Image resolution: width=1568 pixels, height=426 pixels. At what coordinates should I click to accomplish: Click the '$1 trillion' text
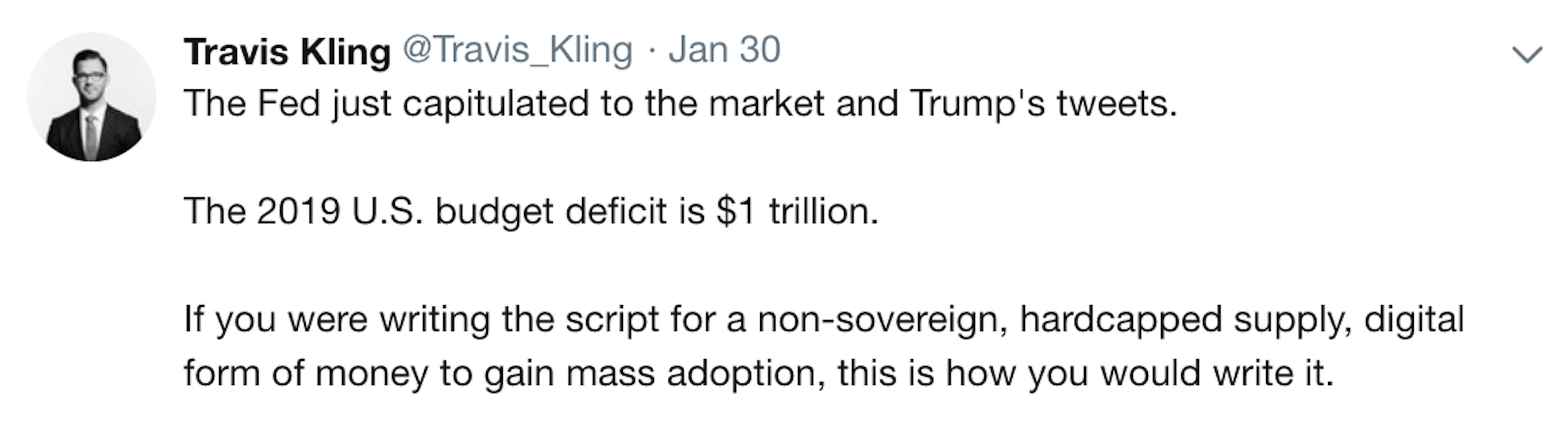[x=797, y=212]
